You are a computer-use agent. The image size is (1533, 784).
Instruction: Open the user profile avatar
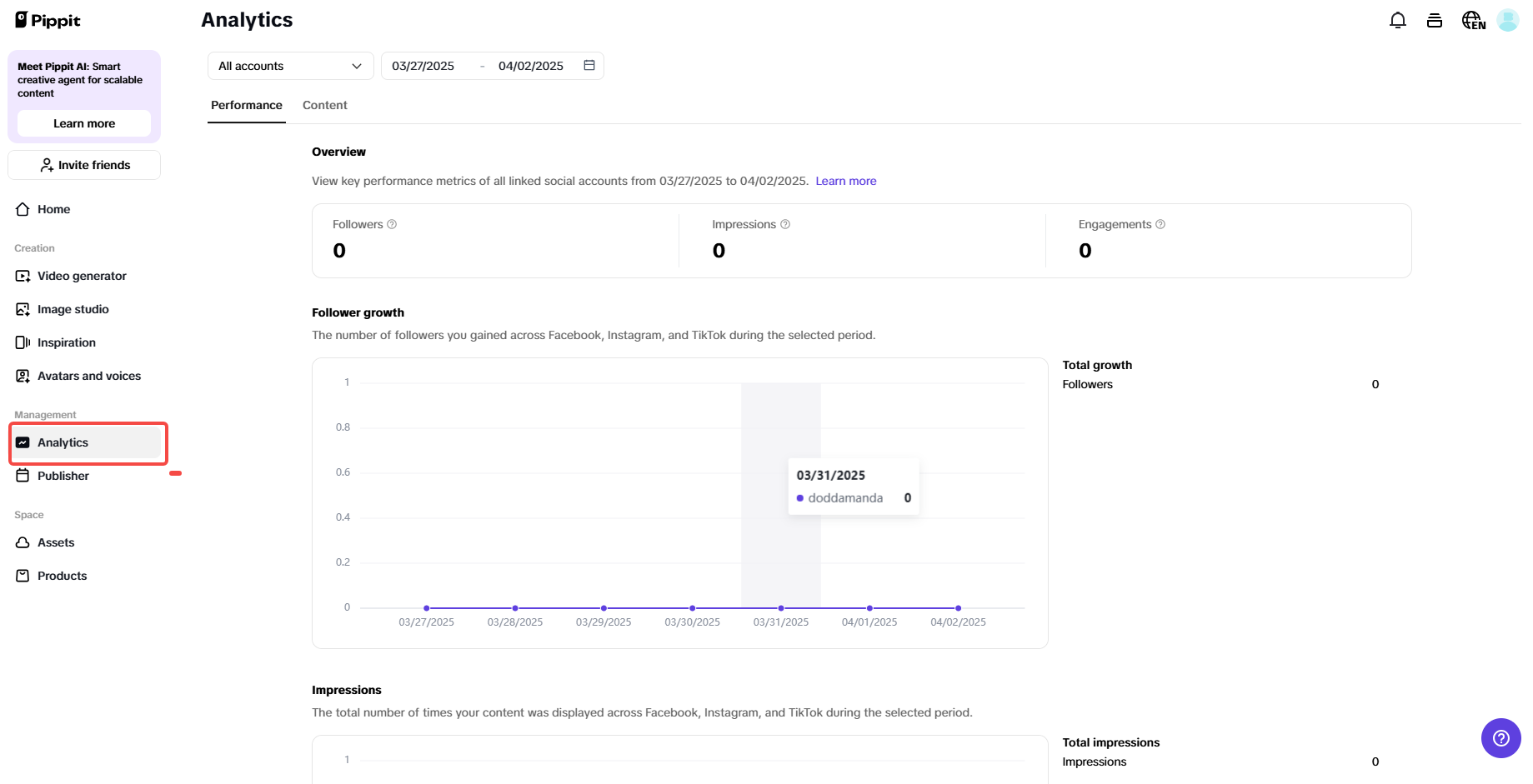1508,20
